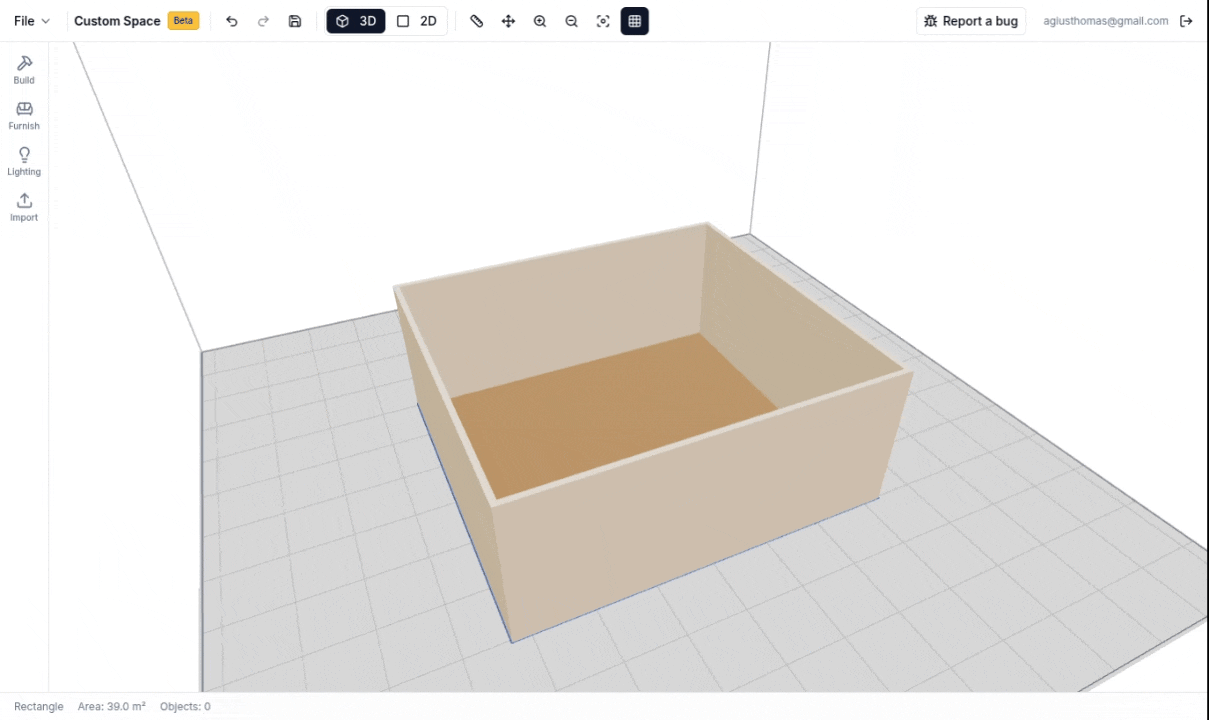This screenshot has height=720, width=1209.
Task: Undo the last action
Action: click(x=232, y=21)
